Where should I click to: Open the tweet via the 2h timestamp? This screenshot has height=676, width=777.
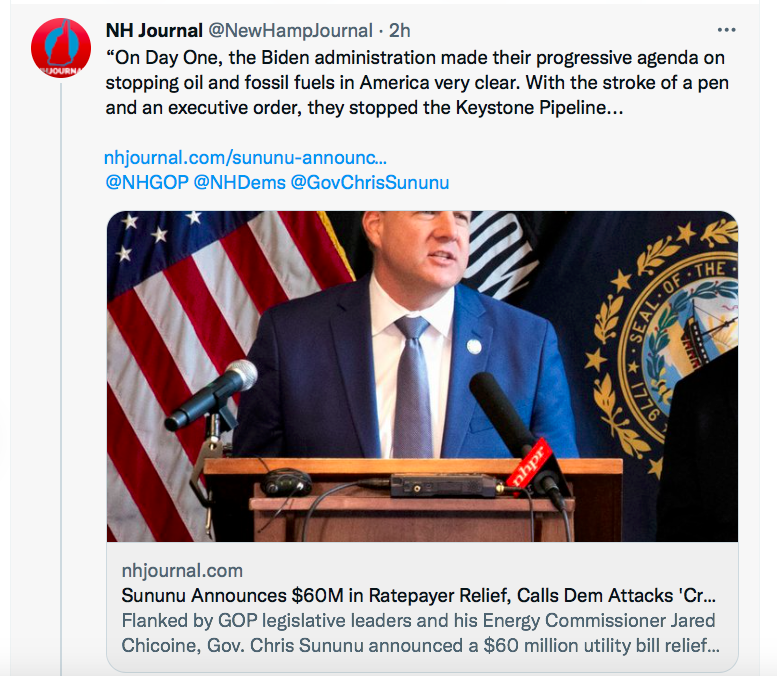click(399, 31)
